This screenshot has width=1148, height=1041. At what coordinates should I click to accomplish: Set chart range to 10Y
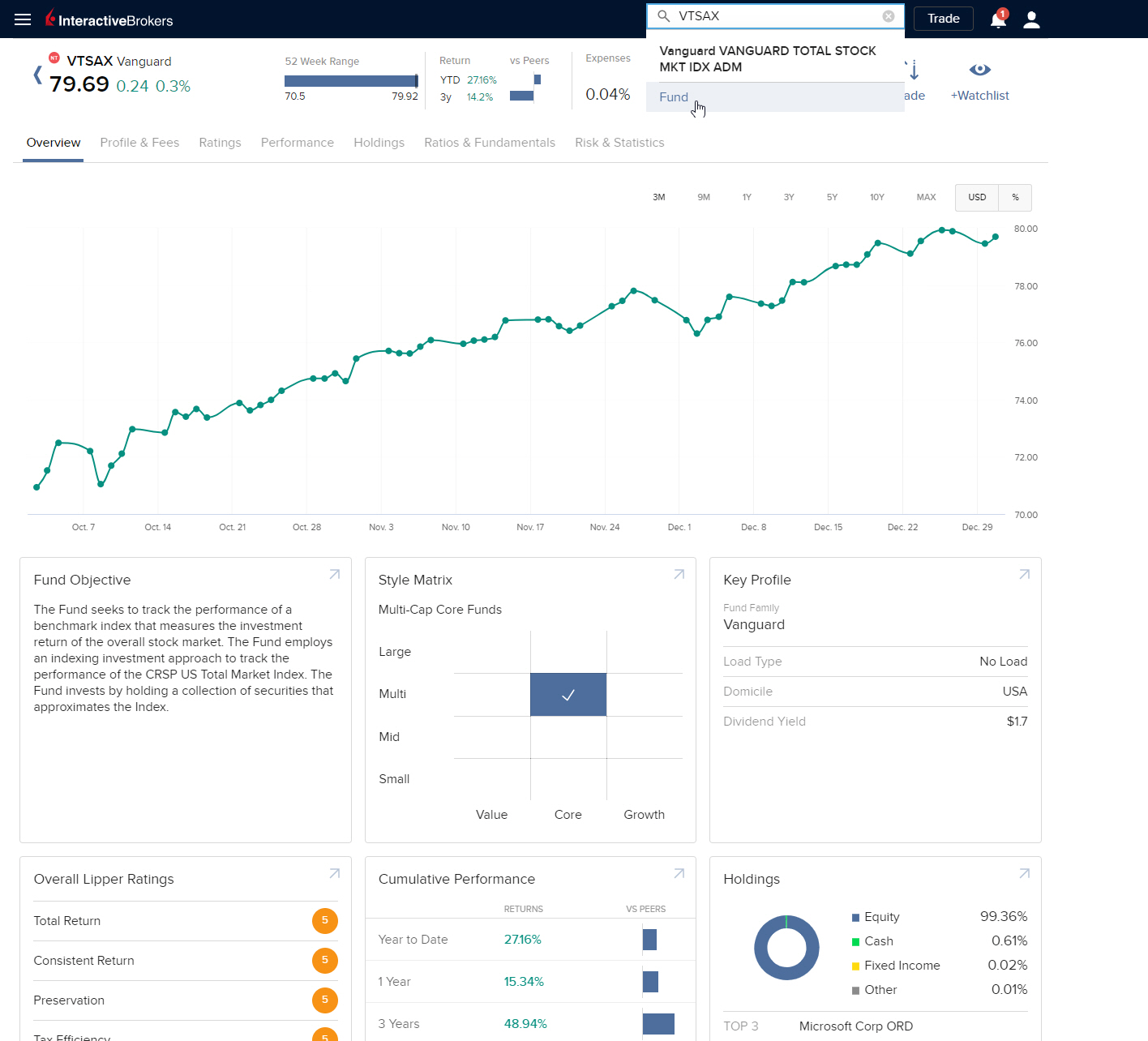(877, 197)
